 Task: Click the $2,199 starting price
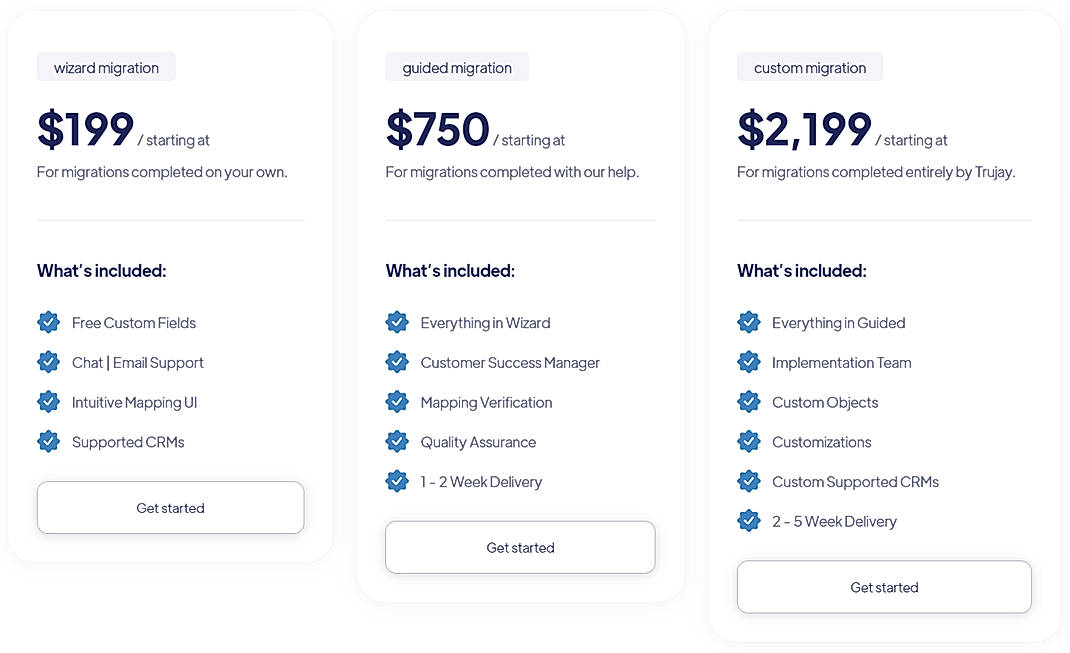804,130
